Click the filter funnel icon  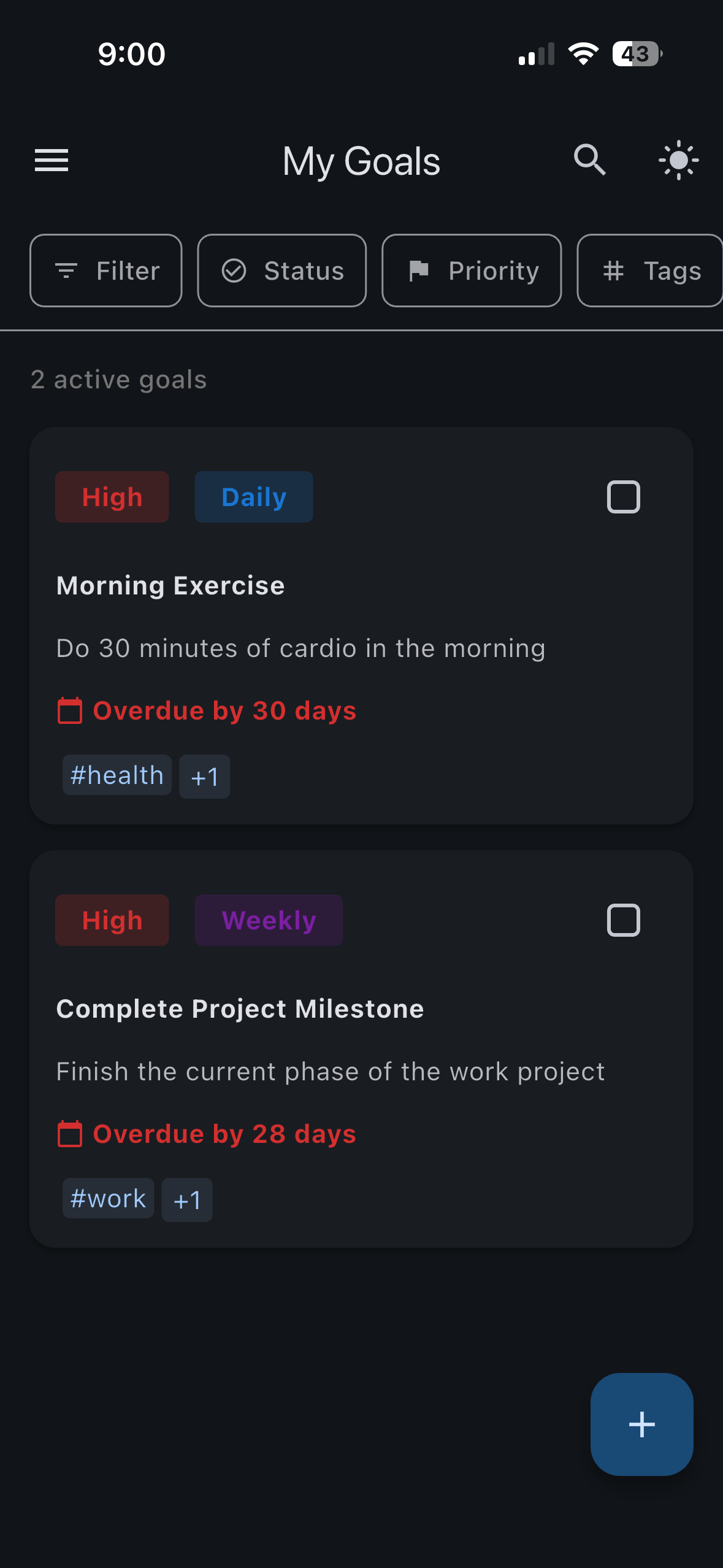(67, 271)
